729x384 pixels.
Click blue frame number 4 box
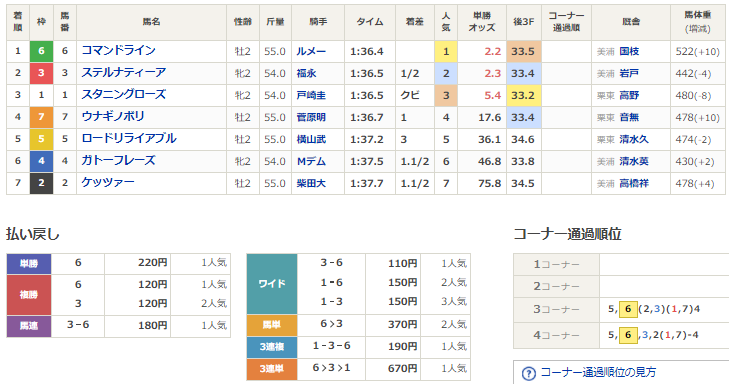coord(41,161)
